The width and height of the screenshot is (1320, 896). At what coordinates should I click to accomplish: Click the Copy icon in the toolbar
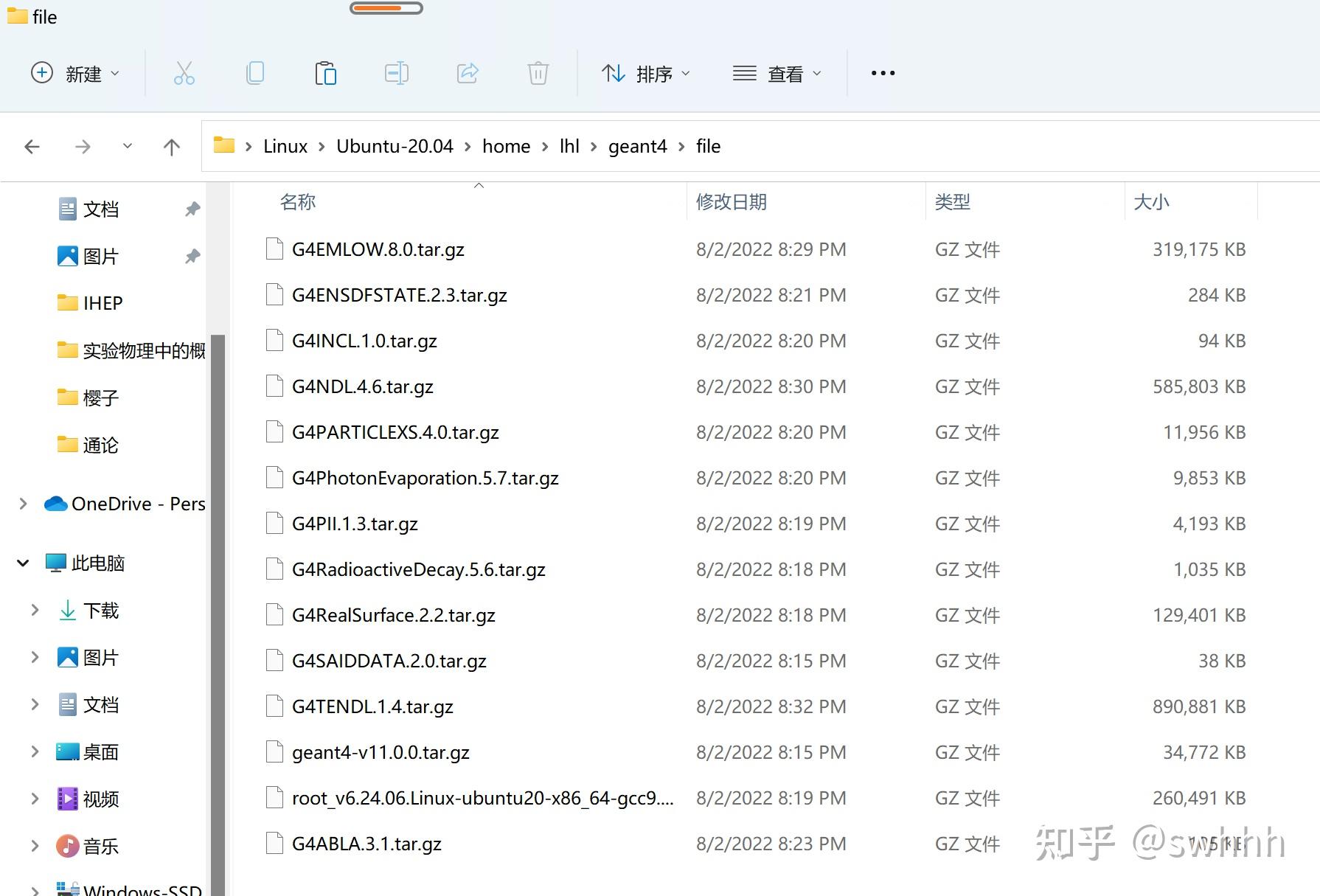click(x=254, y=73)
